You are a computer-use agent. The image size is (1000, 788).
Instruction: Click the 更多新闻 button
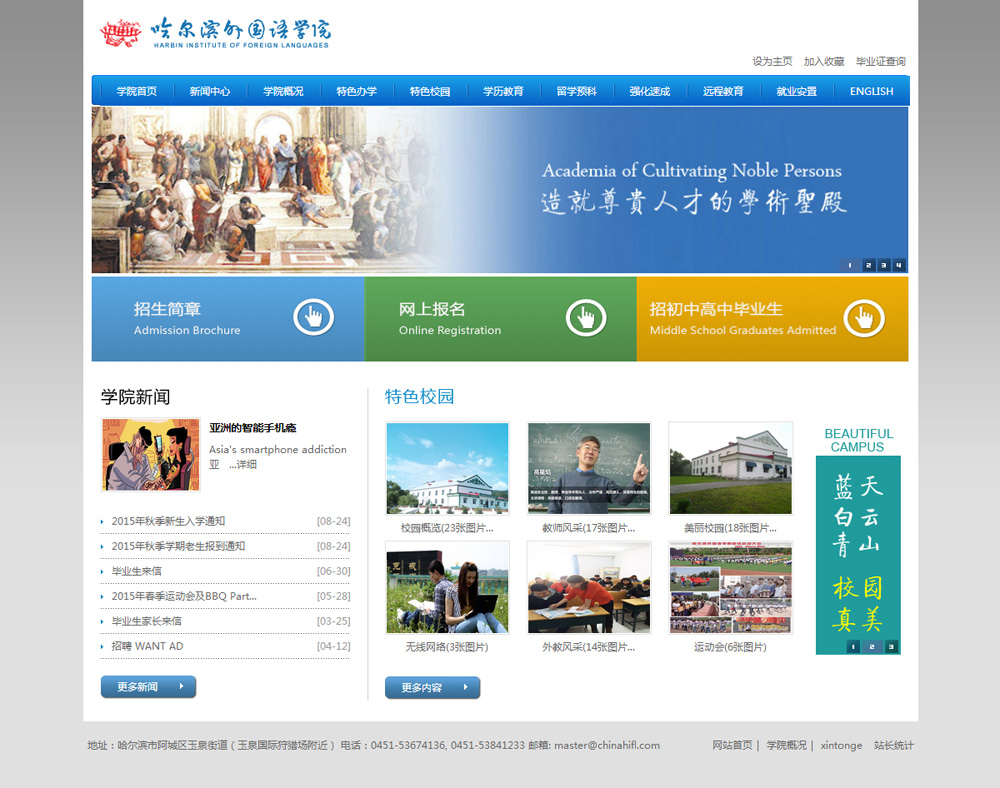(x=148, y=687)
